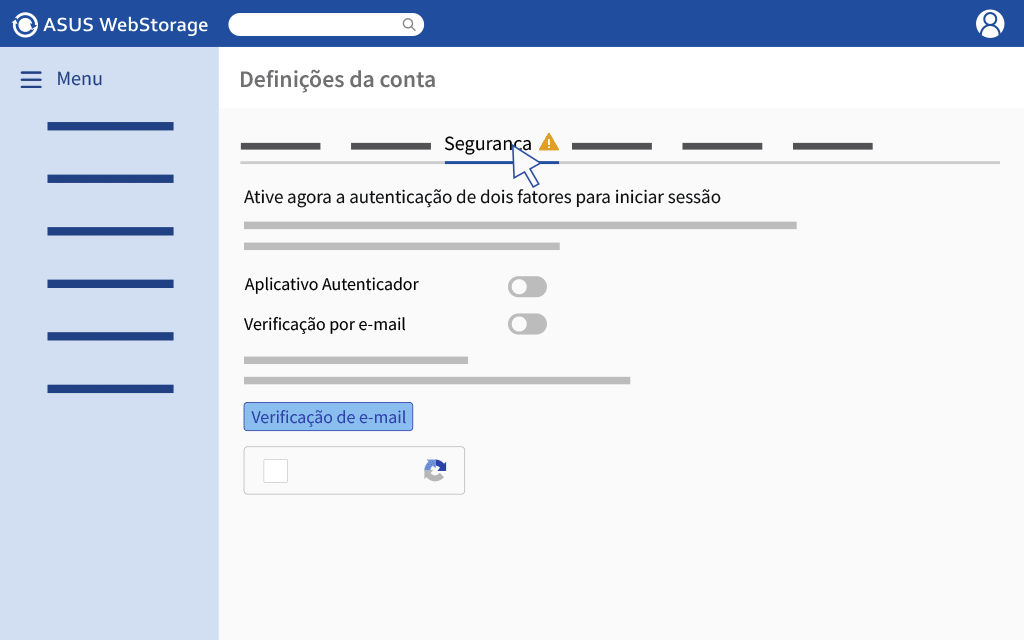Click the reCAPTCHA refresh logo icon
The image size is (1024, 640).
point(435,470)
